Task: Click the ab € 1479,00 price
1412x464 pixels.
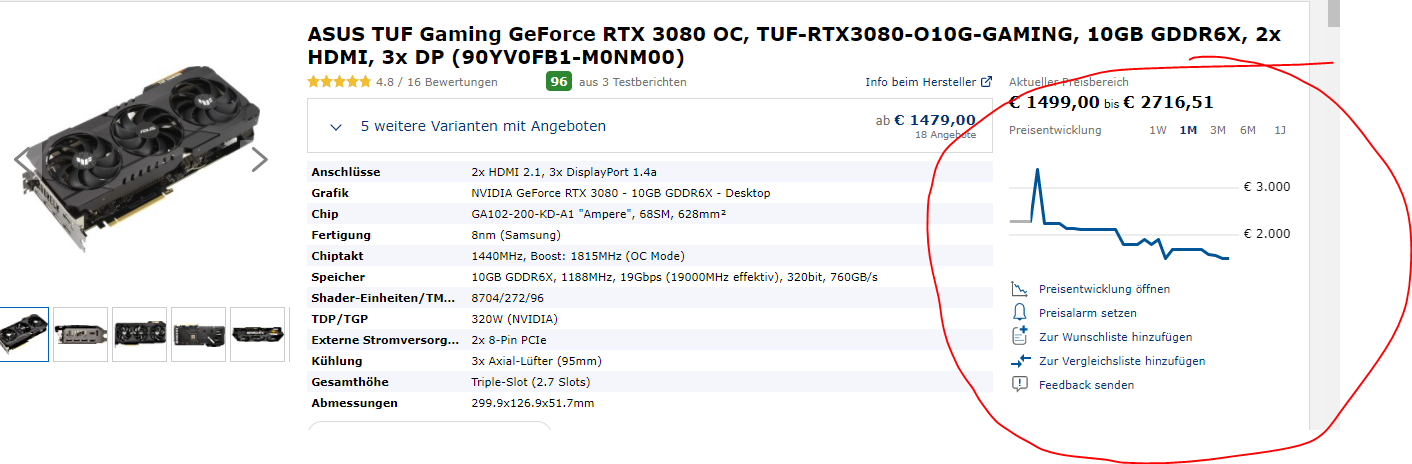Action: pos(925,120)
